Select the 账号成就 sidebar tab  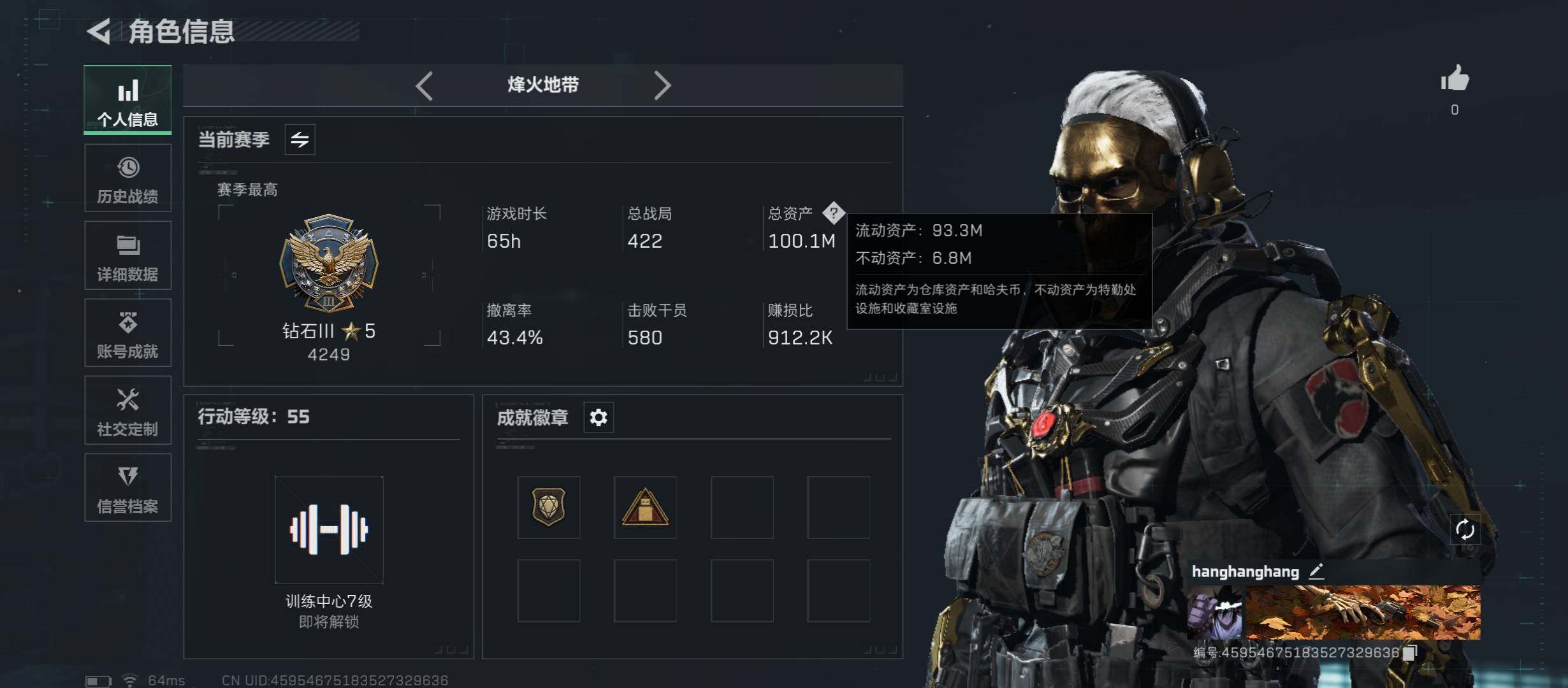(128, 333)
